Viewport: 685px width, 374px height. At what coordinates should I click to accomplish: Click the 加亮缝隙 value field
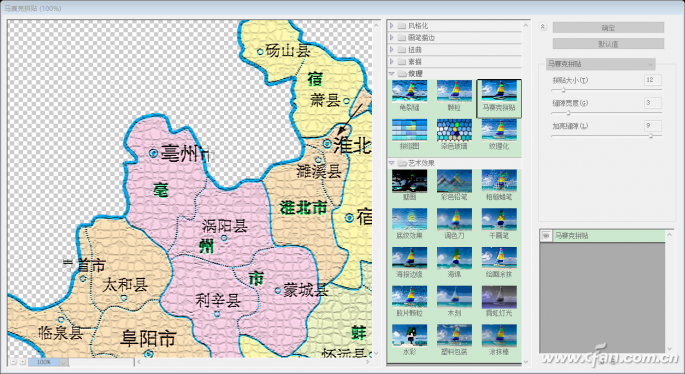click(653, 126)
